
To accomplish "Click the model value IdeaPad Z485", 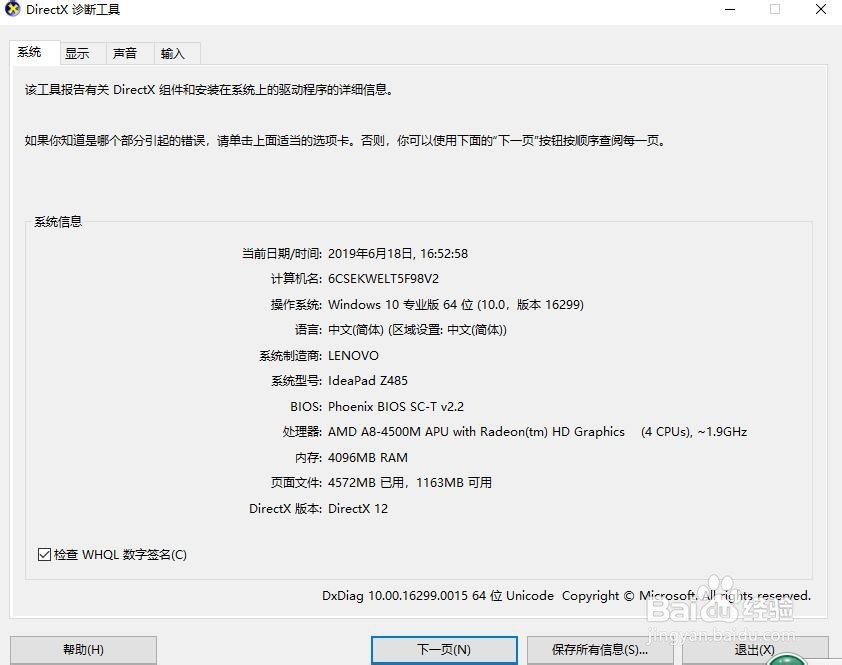I will click(x=368, y=381).
